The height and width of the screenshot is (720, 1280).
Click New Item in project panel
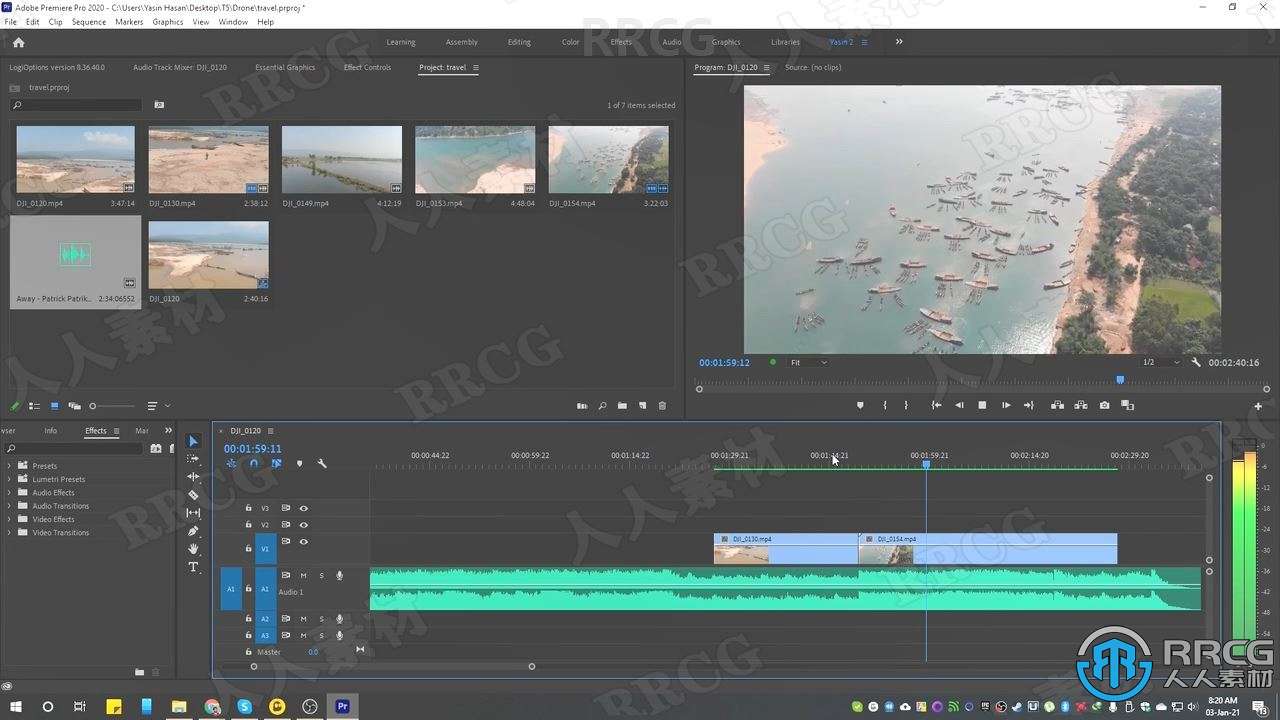point(642,406)
